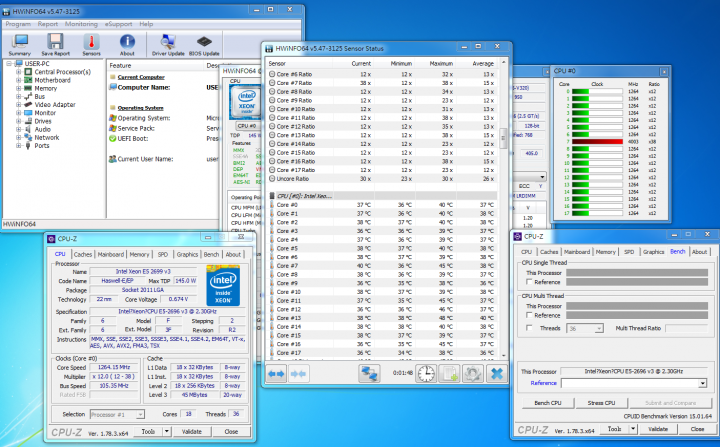Expand the Memory tree node
The width and height of the screenshot is (720, 447).
coord(18,88)
